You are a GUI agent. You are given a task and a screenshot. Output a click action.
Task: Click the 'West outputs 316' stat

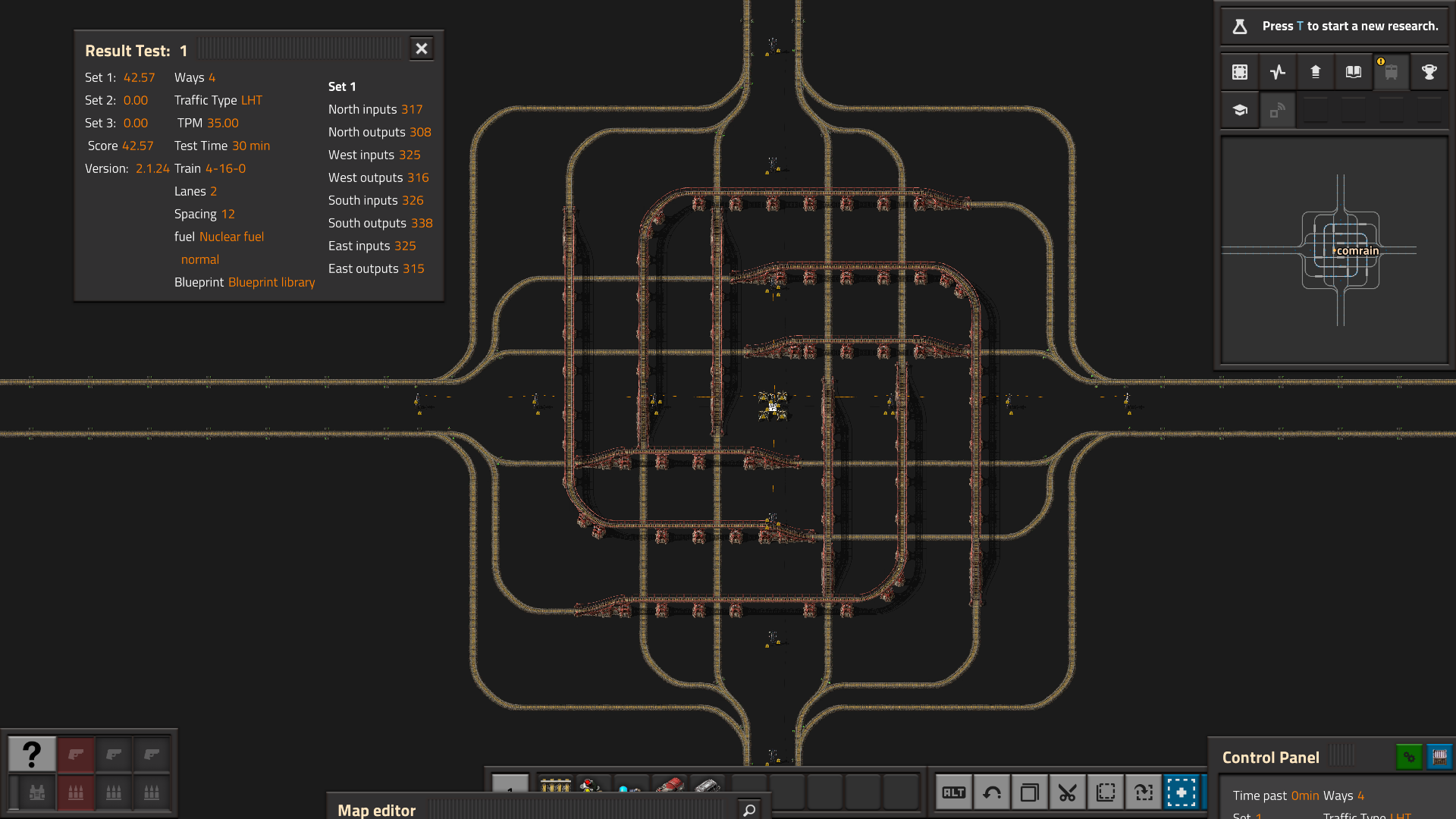click(x=378, y=177)
